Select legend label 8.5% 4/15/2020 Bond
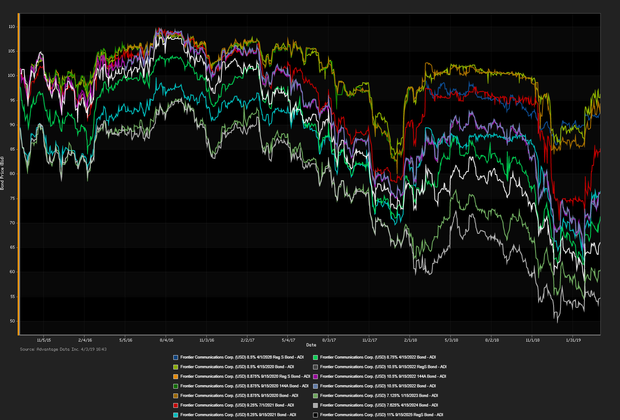The width and height of the screenshot is (620, 420). point(237,367)
